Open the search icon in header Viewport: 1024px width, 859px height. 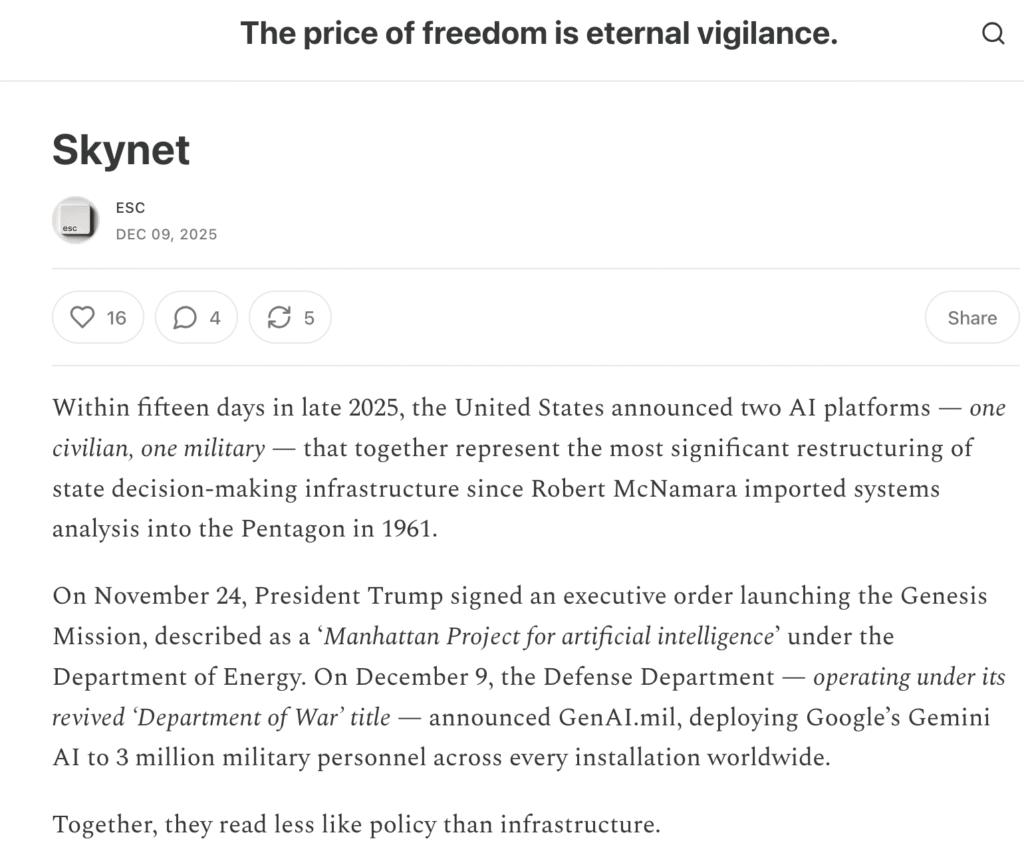(x=993, y=34)
